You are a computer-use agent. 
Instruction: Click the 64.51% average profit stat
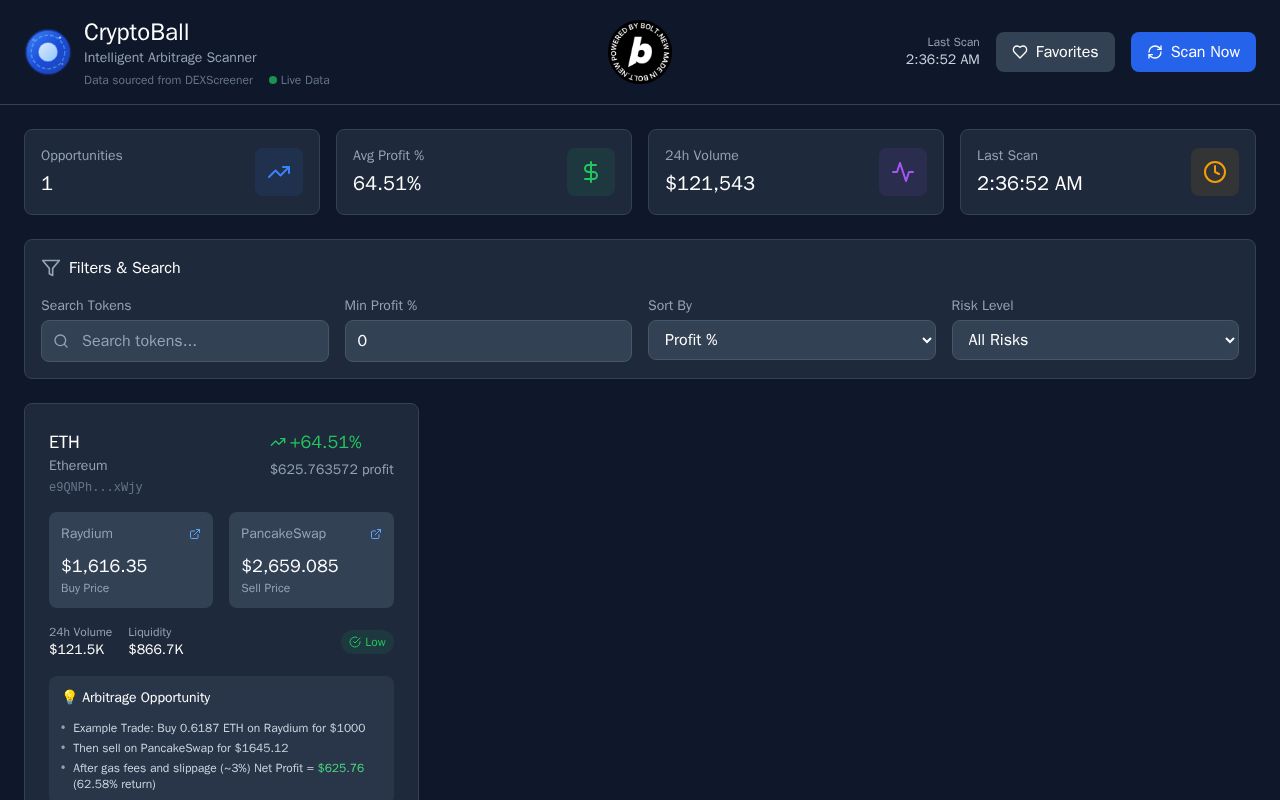pyautogui.click(x=387, y=183)
